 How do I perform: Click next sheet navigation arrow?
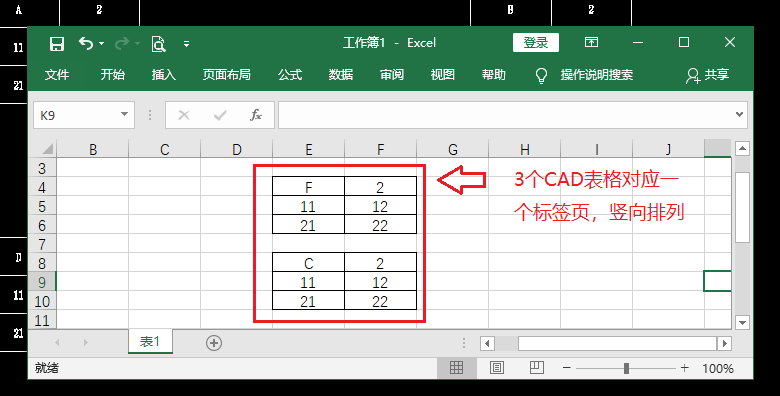click(x=86, y=343)
